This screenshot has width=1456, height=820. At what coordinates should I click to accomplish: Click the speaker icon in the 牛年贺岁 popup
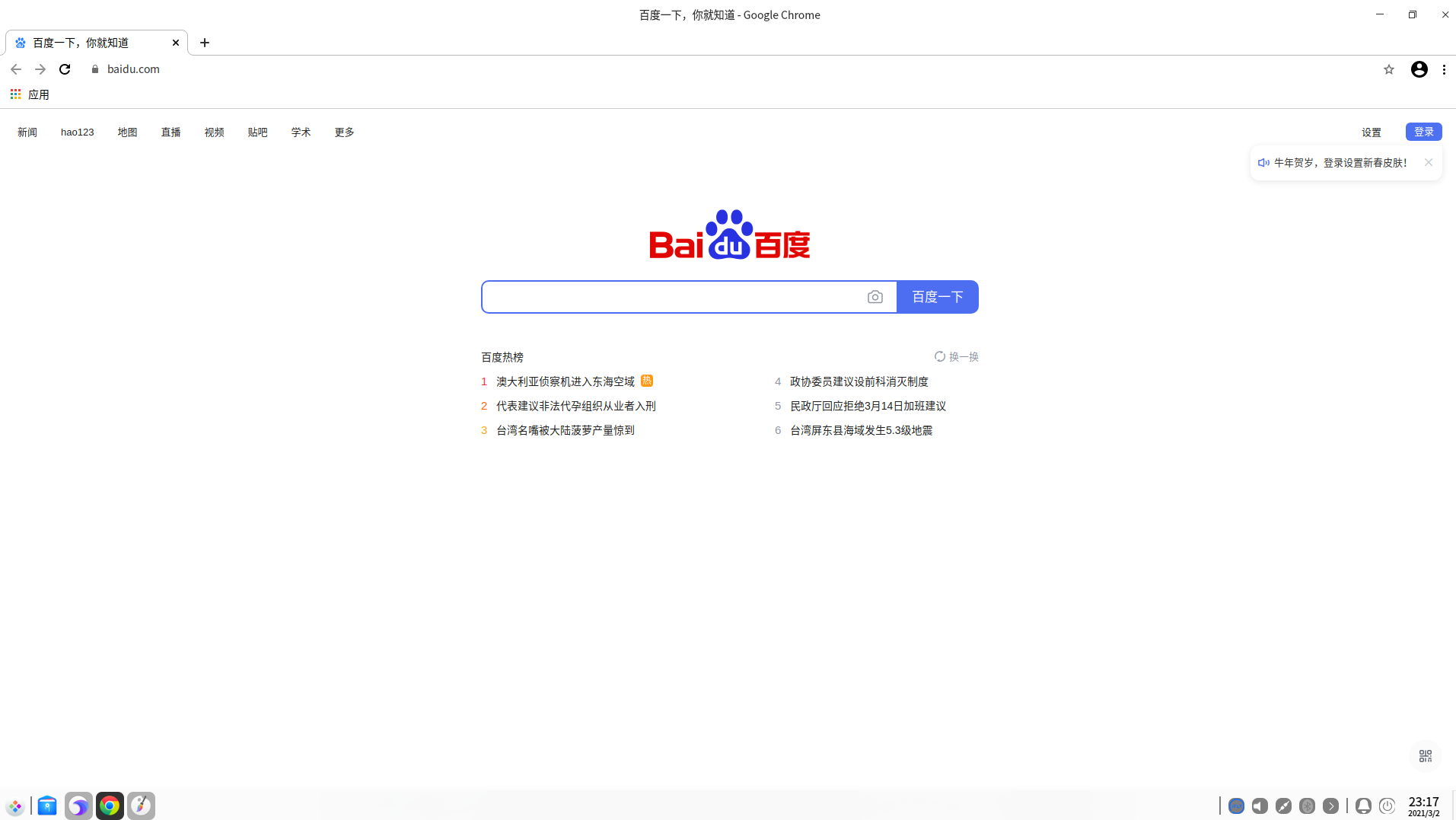[x=1263, y=163]
